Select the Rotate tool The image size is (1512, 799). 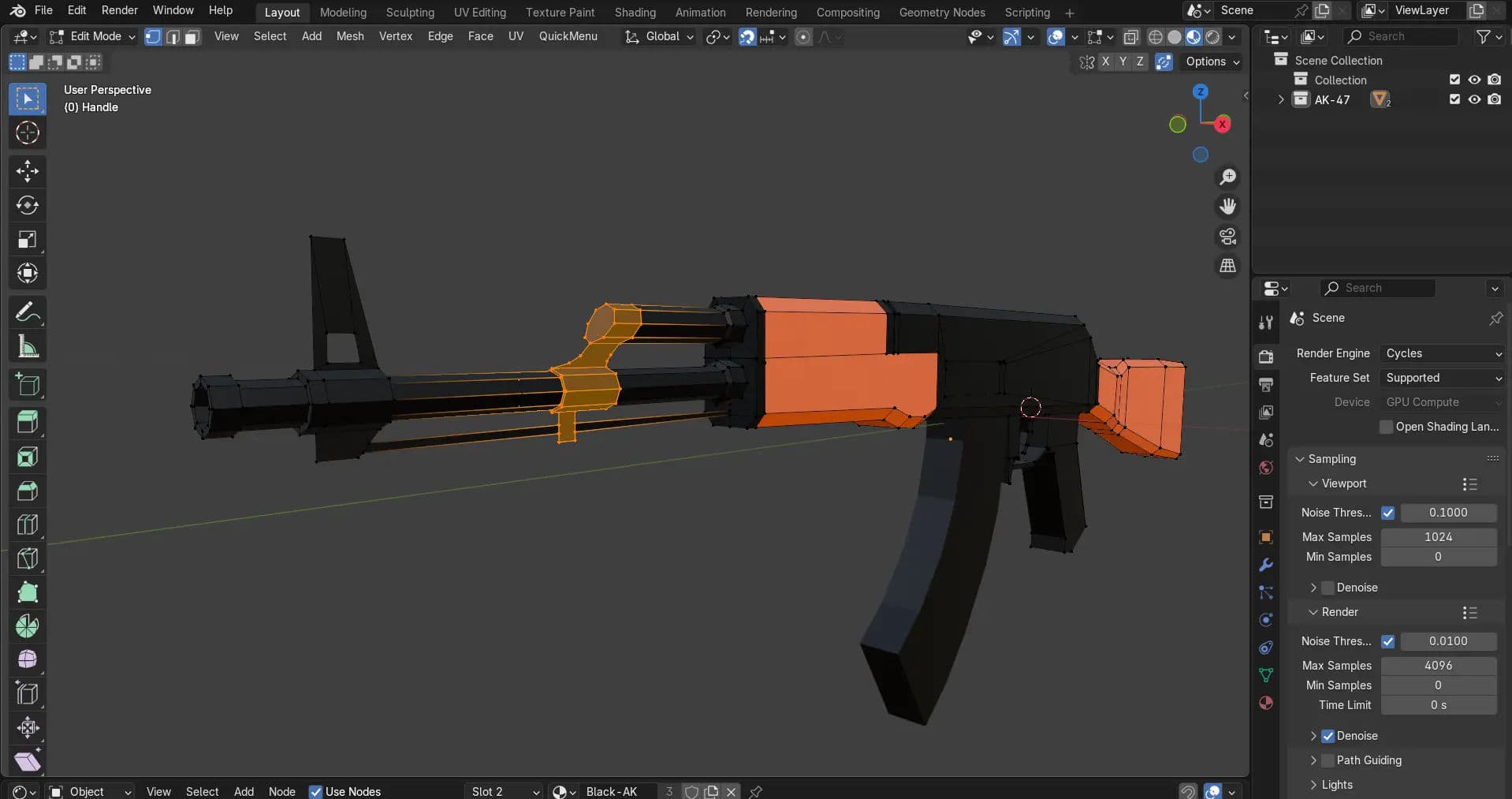click(28, 205)
